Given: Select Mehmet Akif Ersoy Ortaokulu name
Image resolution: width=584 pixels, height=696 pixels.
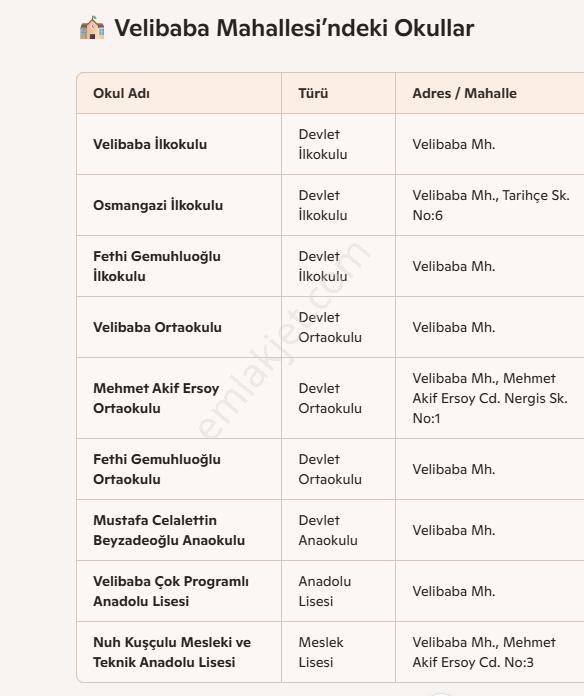Looking at the screenshot, I should (156, 398).
